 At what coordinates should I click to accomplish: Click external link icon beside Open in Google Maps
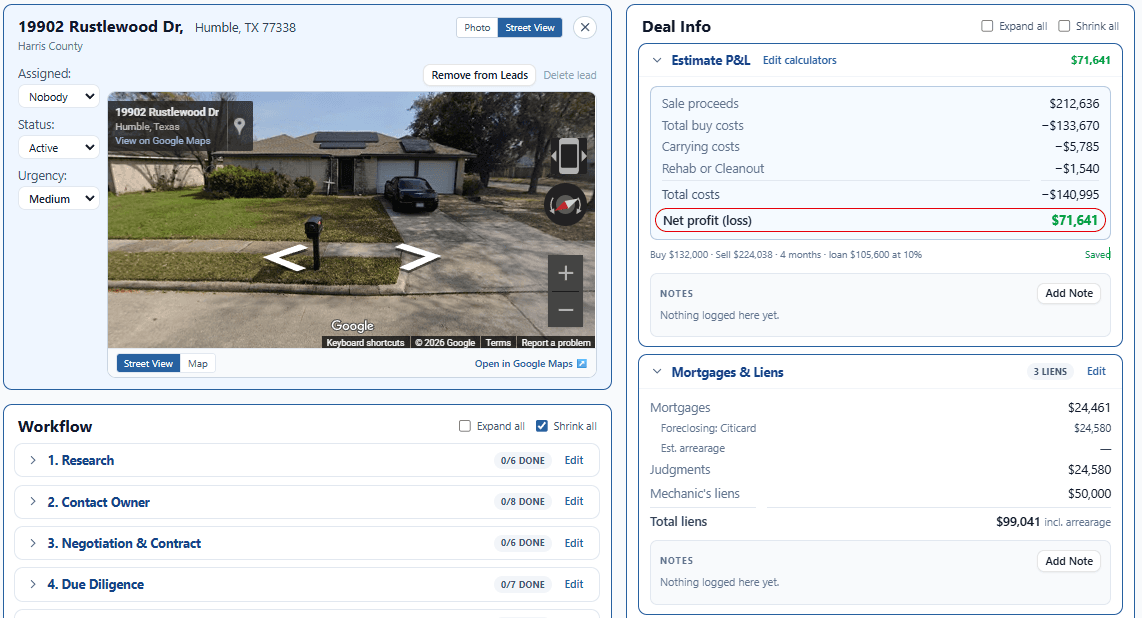(x=582, y=364)
